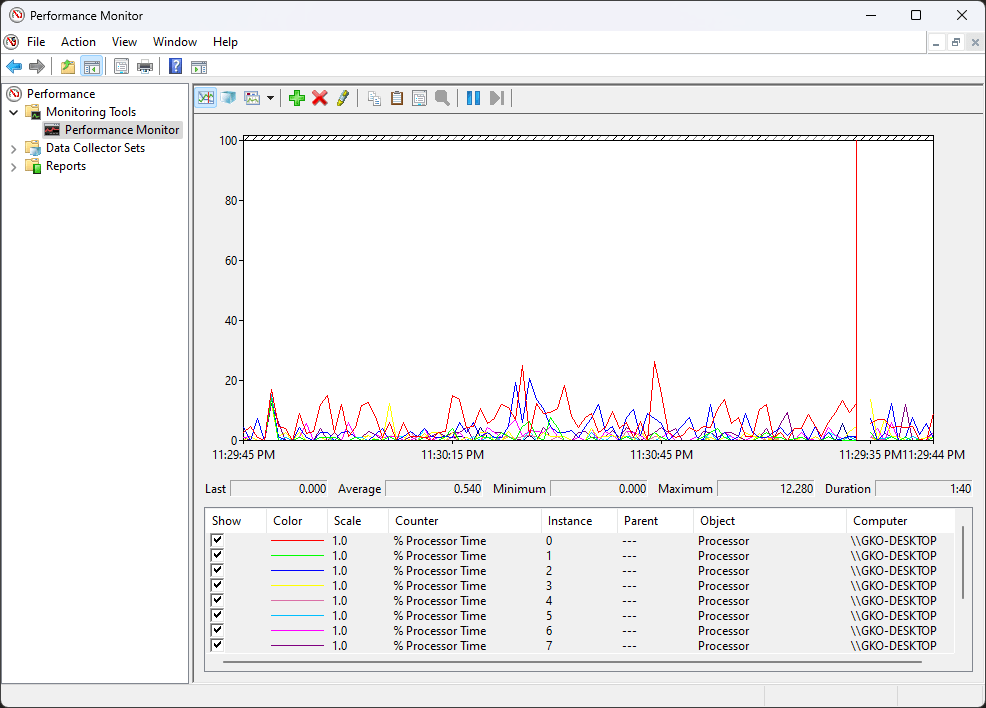
Task: Click the Paste Counter List clipboard icon
Action: pyautogui.click(x=397, y=98)
